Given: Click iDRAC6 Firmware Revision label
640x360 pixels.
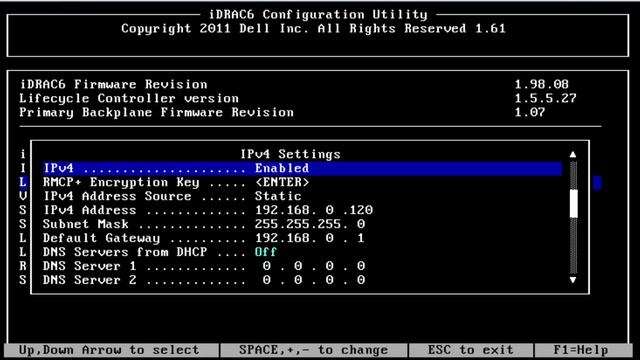Looking at the screenshot, I should (113, 84).
